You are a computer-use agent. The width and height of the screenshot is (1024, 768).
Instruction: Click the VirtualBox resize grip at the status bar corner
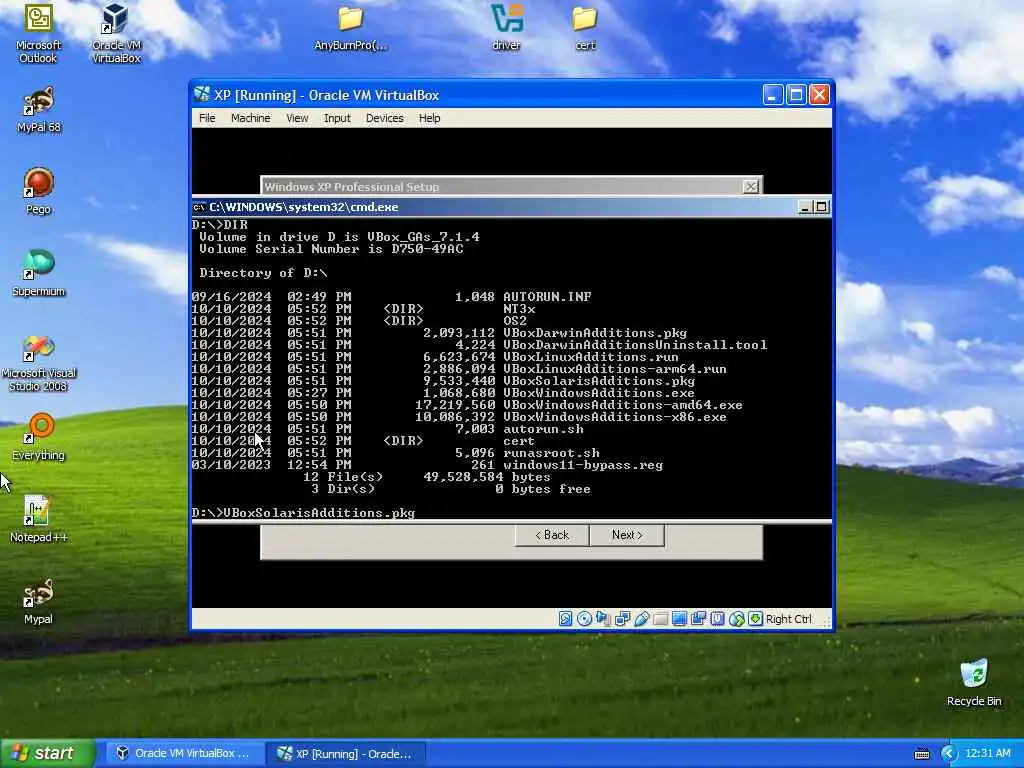(x=825, y=623)
